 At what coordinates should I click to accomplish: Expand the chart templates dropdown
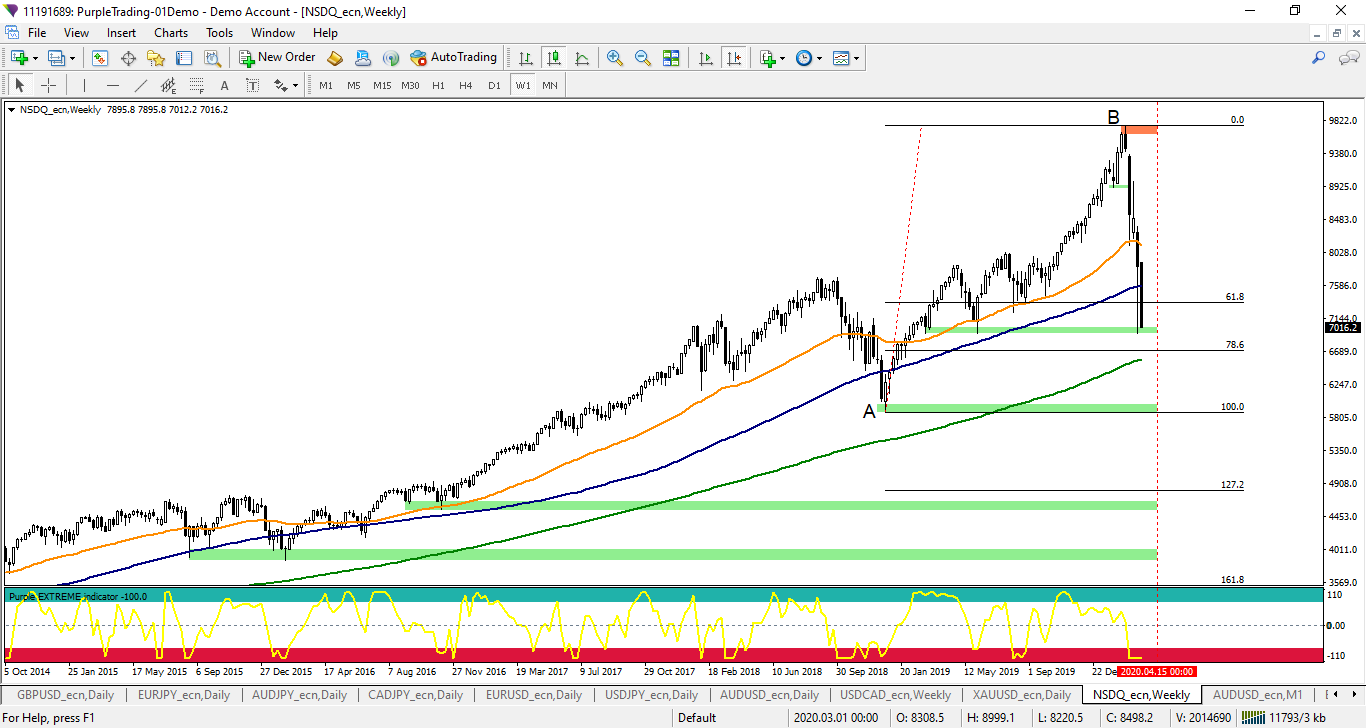click(x=857, y=58)
